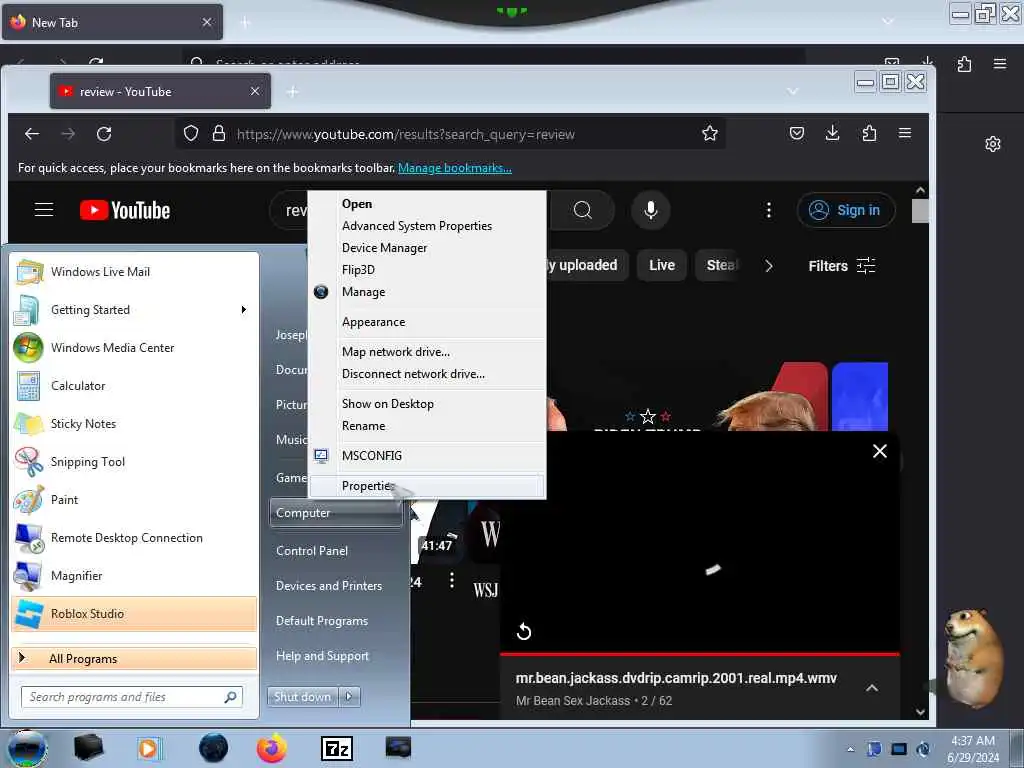
Task: Start Remote Desktop Connection
Action: click(134, 537)
